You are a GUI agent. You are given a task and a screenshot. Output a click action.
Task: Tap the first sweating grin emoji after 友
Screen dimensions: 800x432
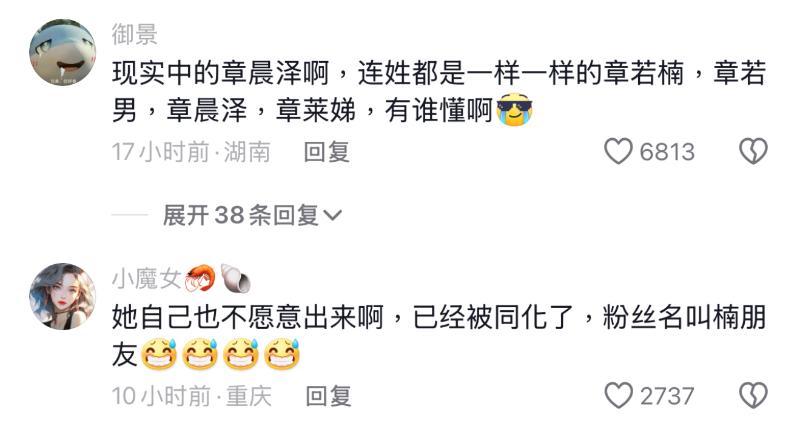(159, 354)
